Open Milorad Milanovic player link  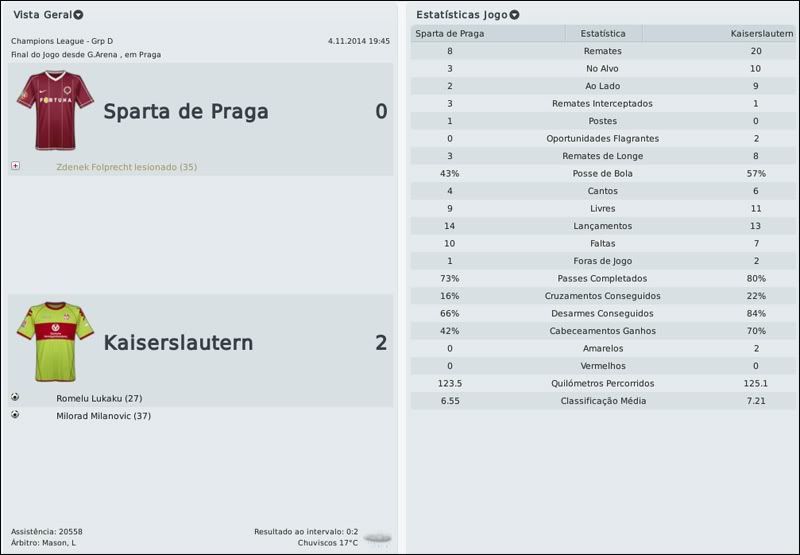[x=103, y=415]
